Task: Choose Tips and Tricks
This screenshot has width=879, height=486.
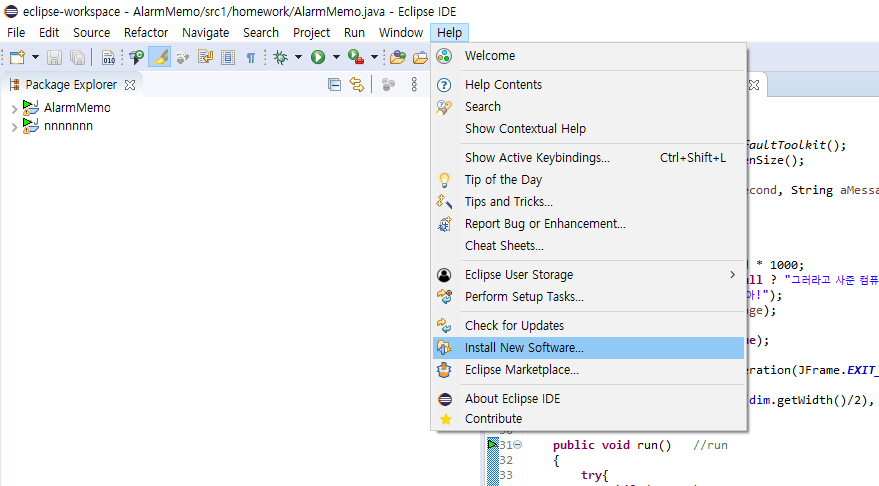Action: pyautogui.click(x=589, y=201)
